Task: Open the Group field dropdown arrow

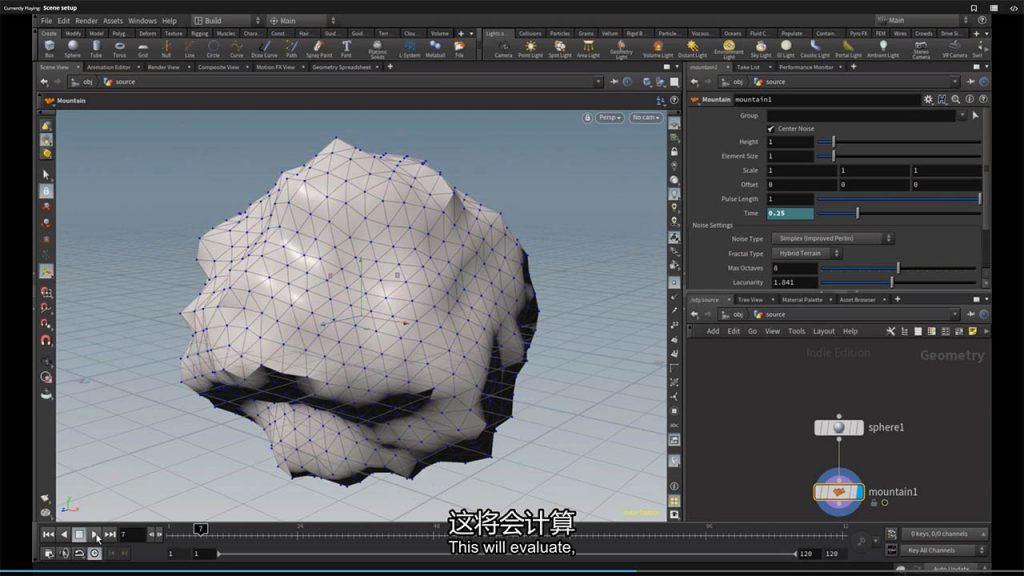Action: point(962,116)
